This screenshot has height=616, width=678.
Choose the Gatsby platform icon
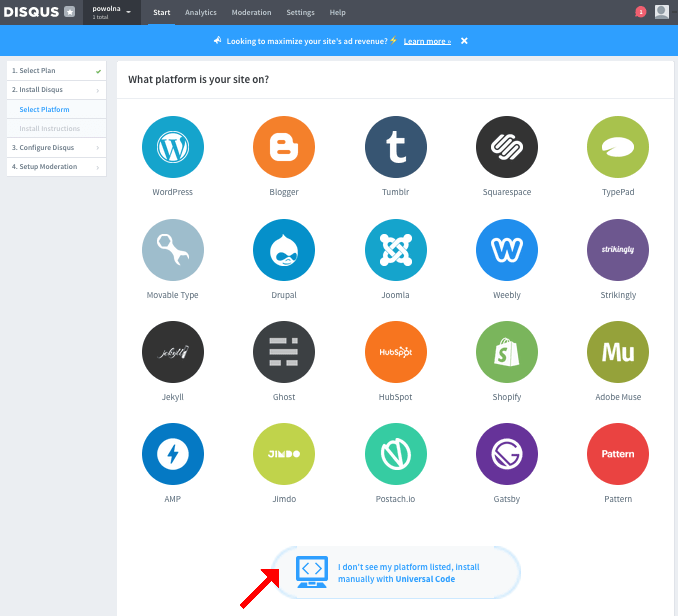pyautogui.click(x=507, y=454)
